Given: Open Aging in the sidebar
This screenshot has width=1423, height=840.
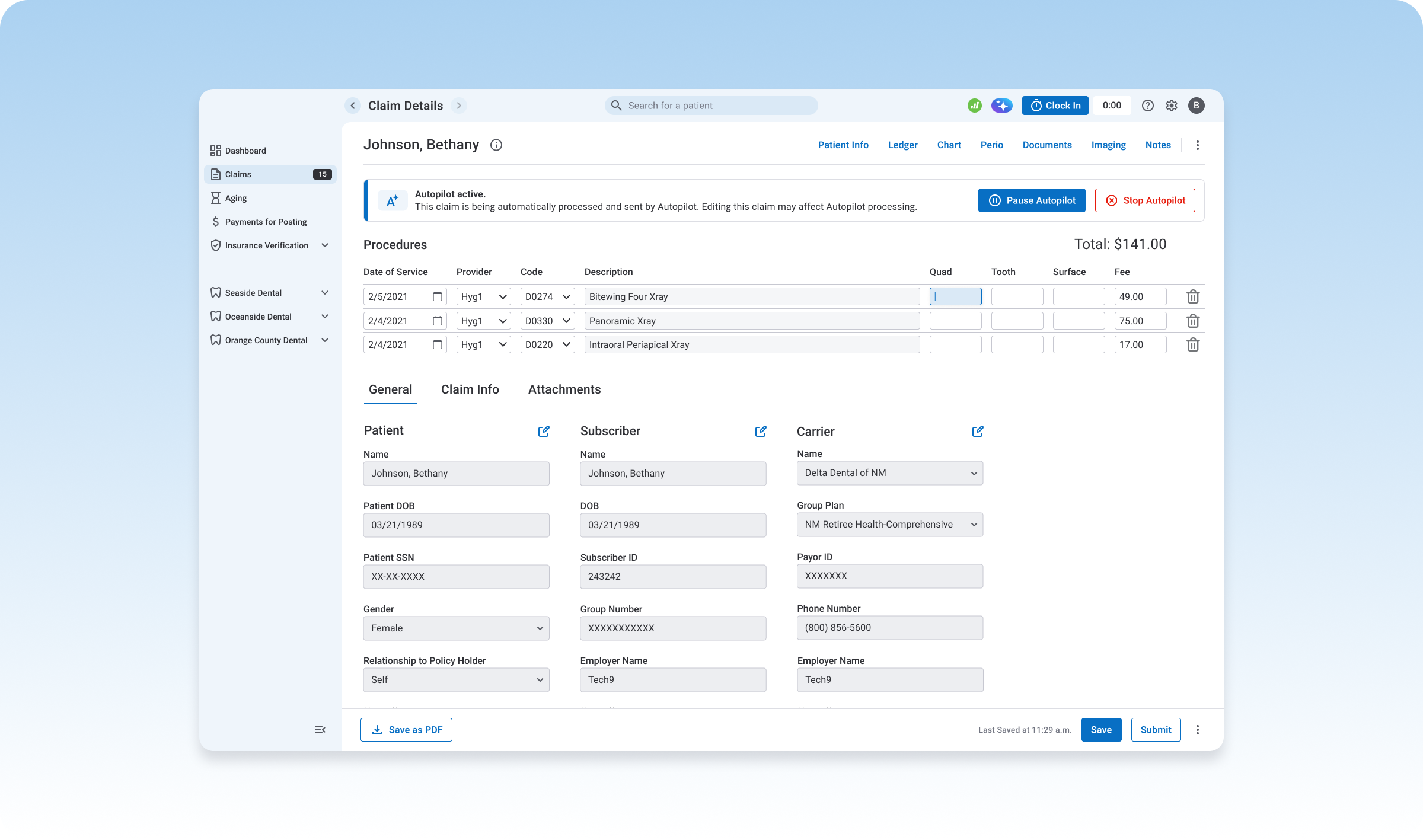Looking at the screenshot, I should click(x=270, y=198).
